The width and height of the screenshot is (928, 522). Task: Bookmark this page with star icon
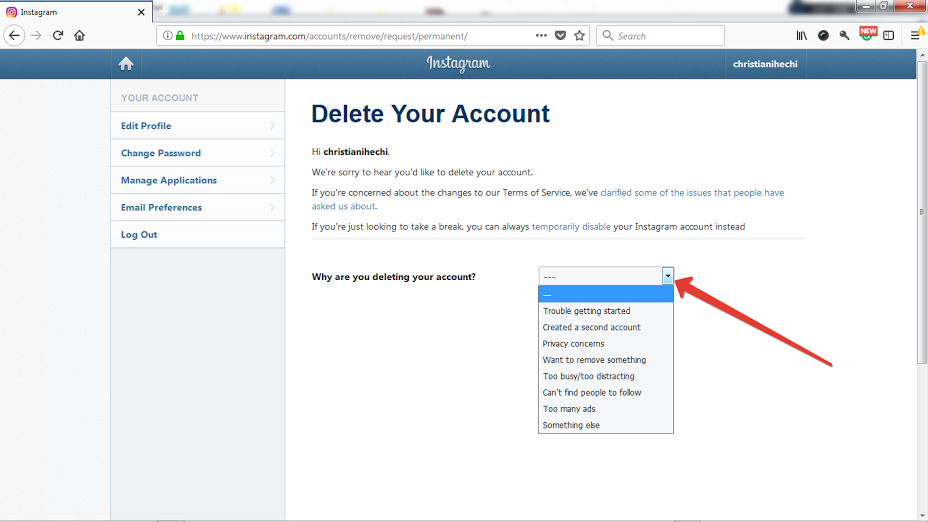579,36
